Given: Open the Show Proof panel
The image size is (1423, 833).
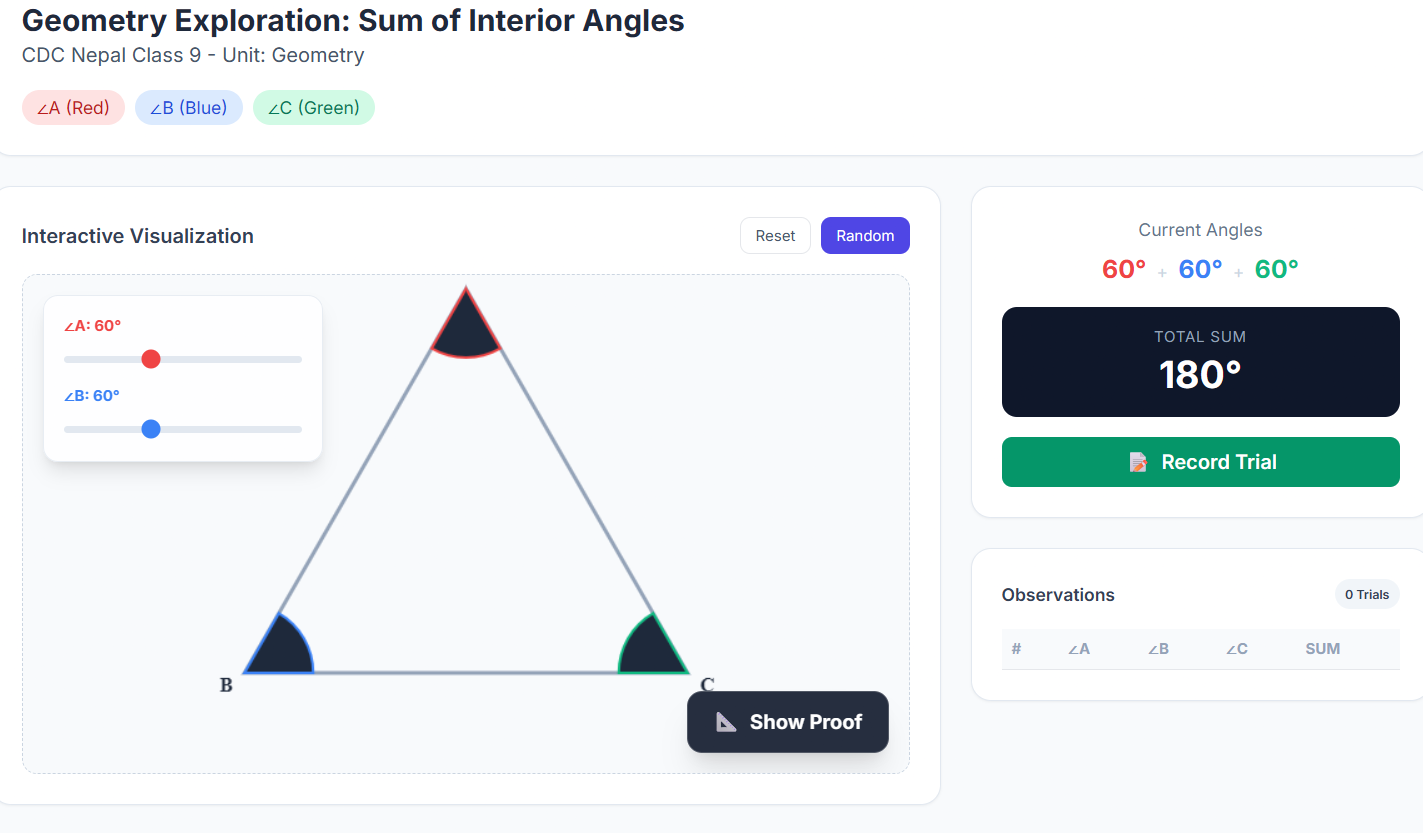Looking at the screenshot, I should click(788, 722).
